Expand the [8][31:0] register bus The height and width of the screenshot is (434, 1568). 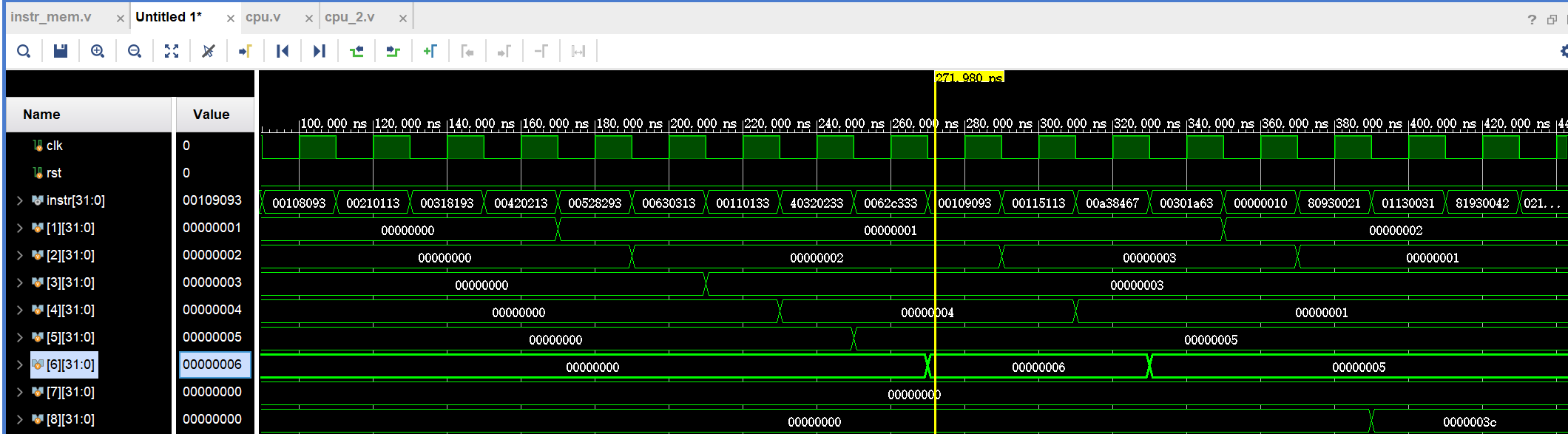point(19,419)
